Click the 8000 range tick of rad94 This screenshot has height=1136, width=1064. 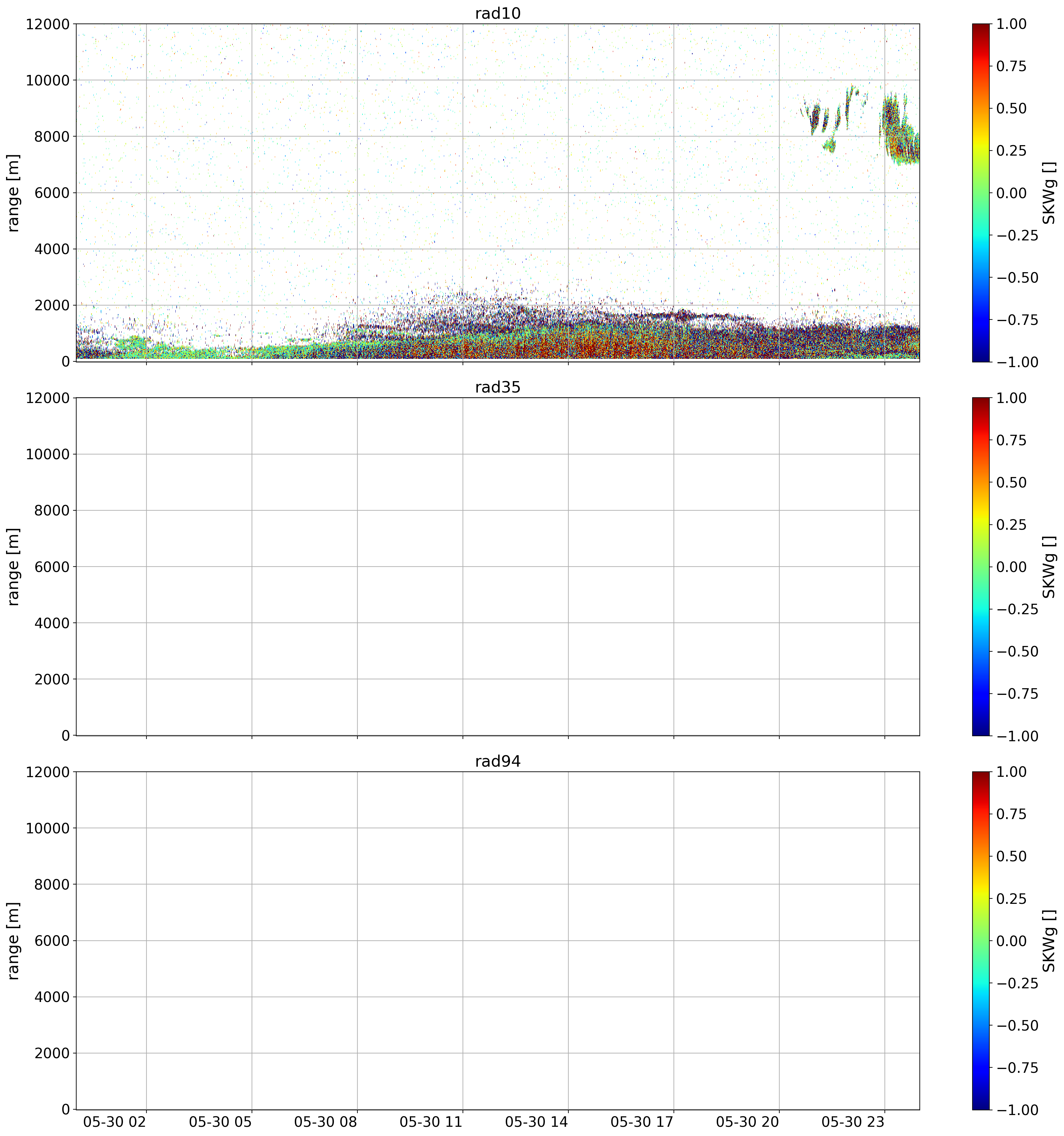[52, 885]
